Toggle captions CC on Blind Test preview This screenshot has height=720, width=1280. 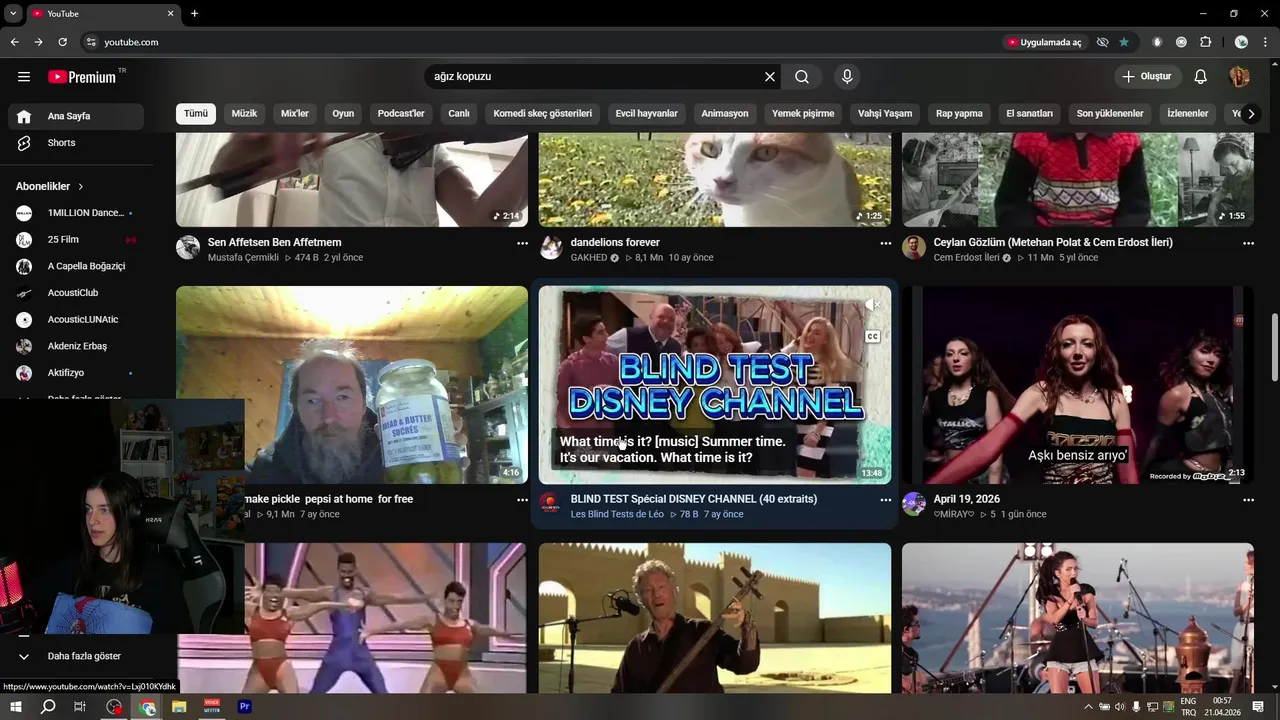point(873,337)
